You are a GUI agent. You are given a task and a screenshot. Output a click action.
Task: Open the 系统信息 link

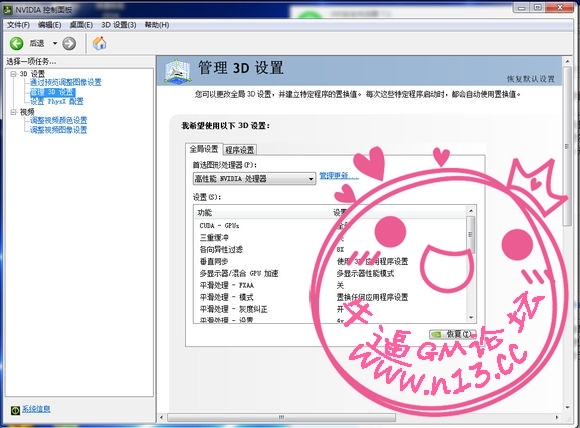(x=36, y=409)
